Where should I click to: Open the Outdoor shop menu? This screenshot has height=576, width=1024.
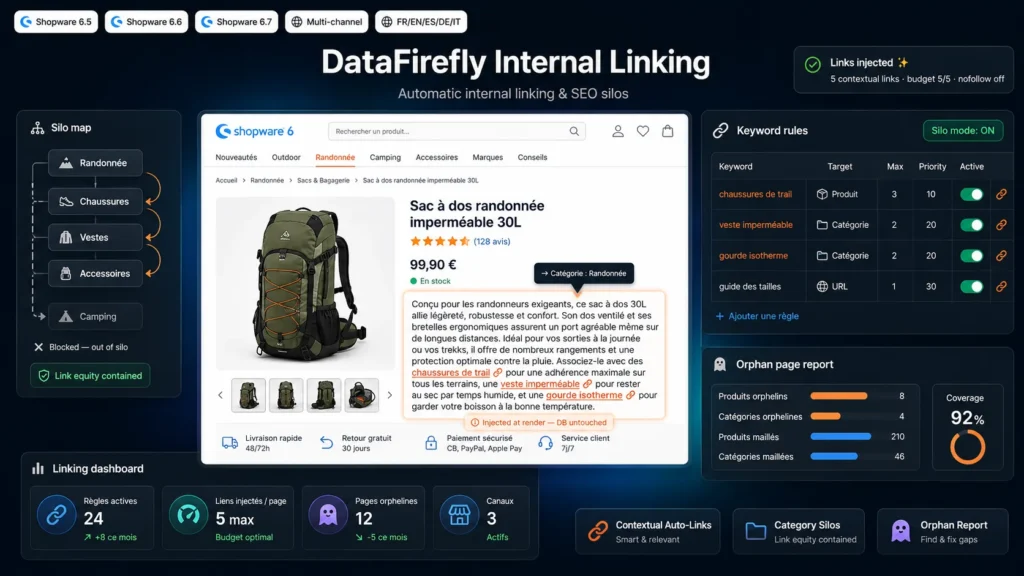point(286,157)
